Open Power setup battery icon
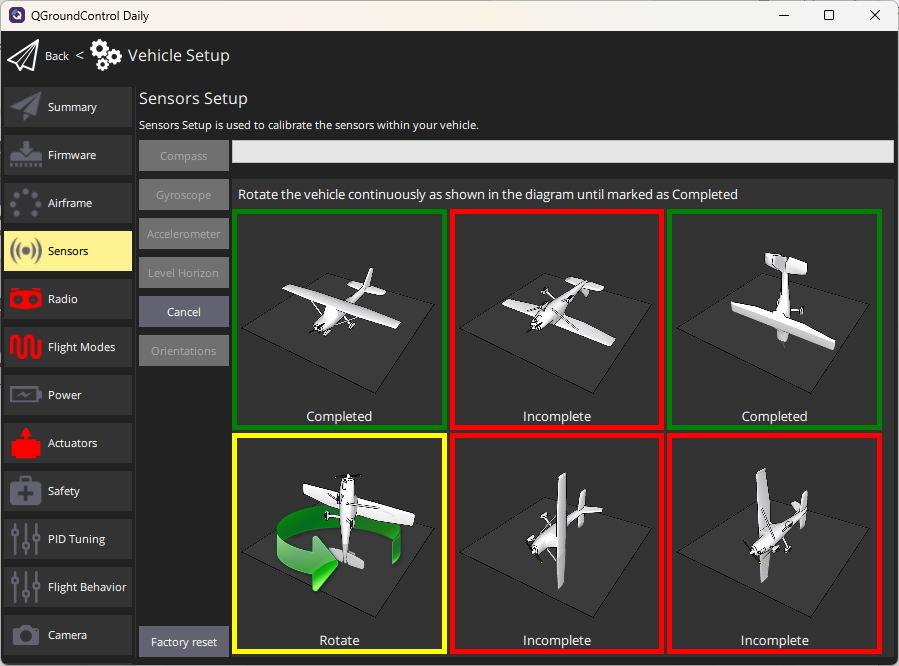The image size is (899, 666). [x=26, y=395]
